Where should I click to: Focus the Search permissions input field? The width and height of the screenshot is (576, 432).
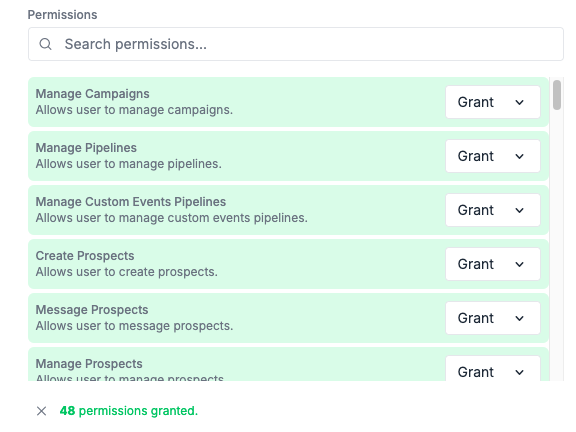pos(296,44)
